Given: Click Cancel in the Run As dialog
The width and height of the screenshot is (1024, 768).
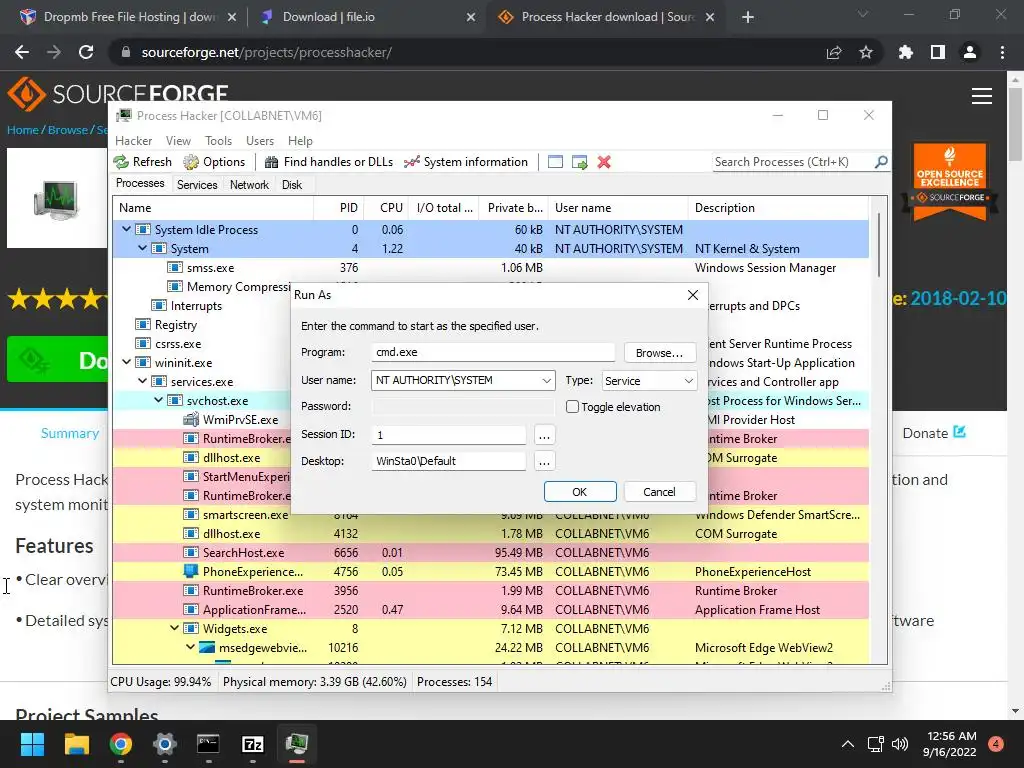Looking at the screenshot, I should click(x=660, y=492).
